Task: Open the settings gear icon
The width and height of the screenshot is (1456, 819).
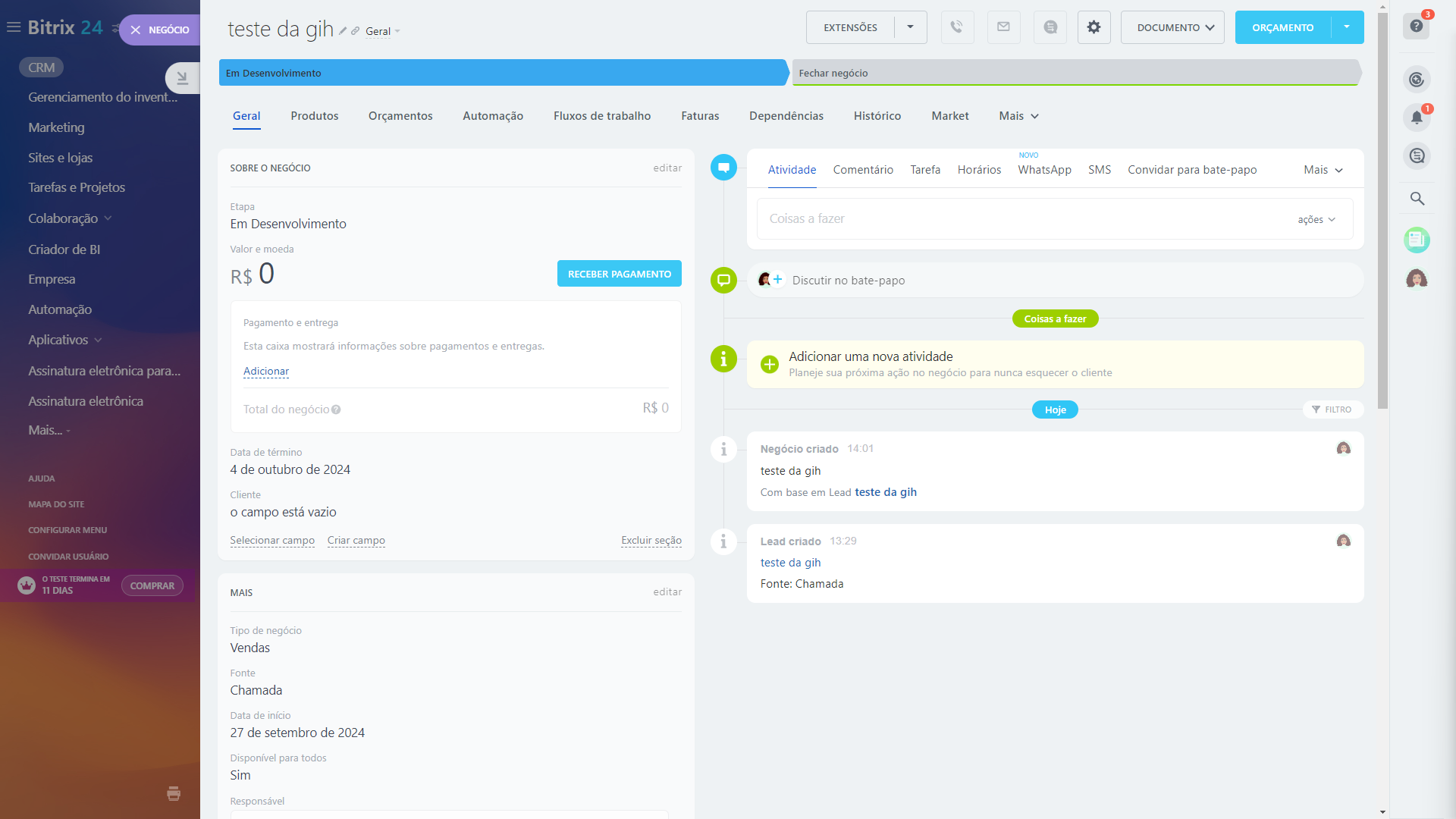Action: 1094,27
